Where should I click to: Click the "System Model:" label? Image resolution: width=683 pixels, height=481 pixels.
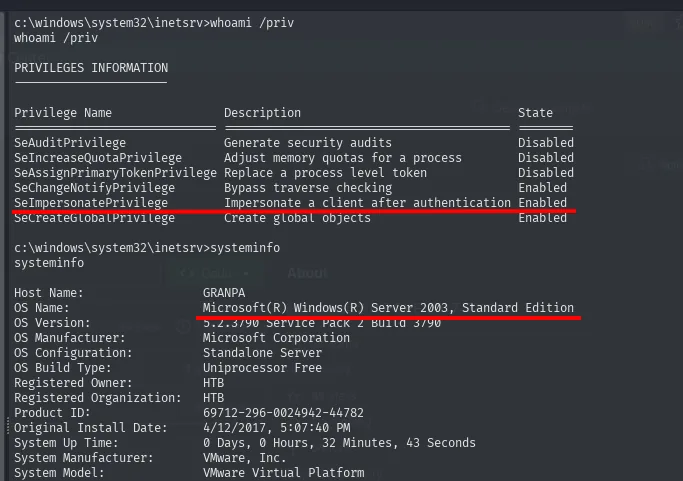pyautogui.click(x=59, y=473)
